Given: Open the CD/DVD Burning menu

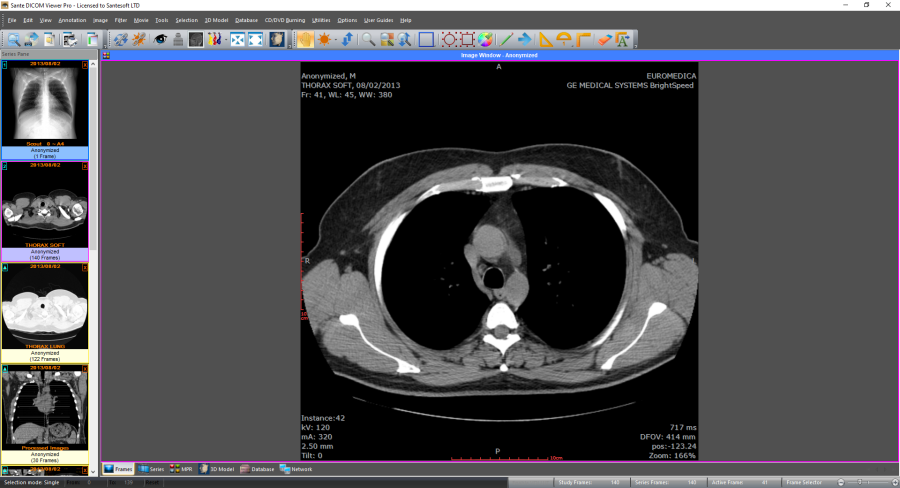Looking at the screenshot, I should [284, 20].
